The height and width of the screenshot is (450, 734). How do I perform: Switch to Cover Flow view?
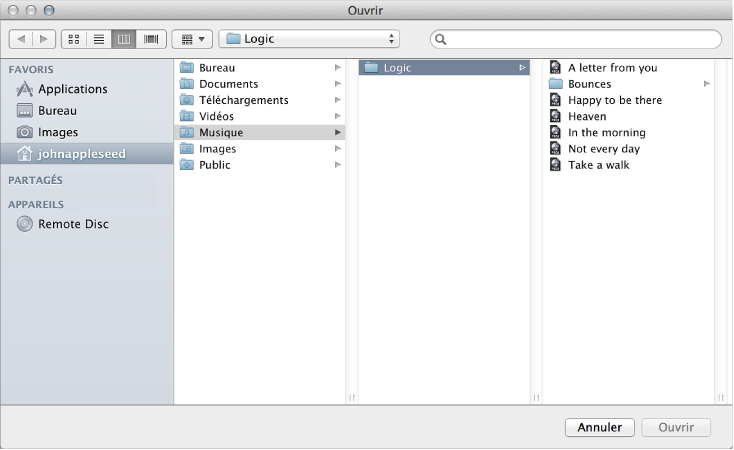click(x=151, y=39)
